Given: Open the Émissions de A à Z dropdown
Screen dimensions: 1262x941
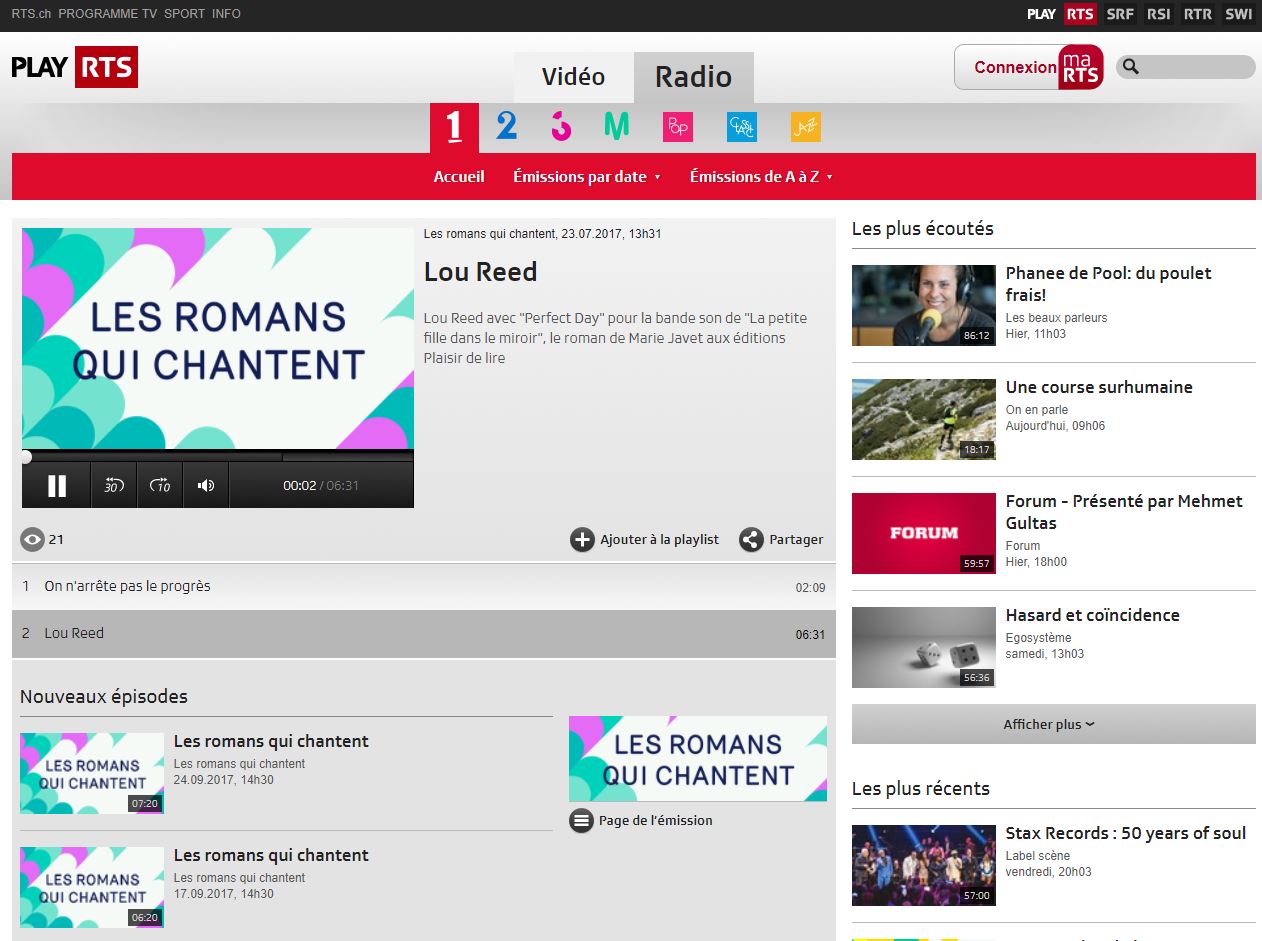Looking at the screenshot, I should coord(761,177).
